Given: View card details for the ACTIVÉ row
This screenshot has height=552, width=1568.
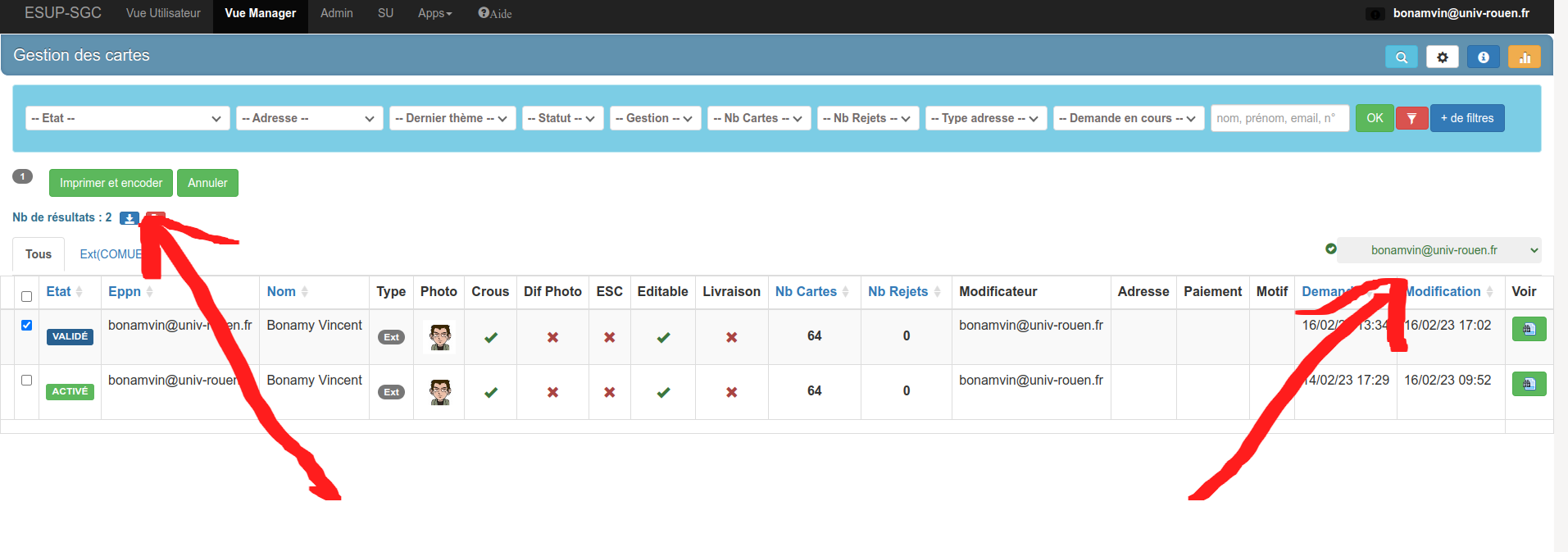Looking at the screenshot, I should 1529,384.
